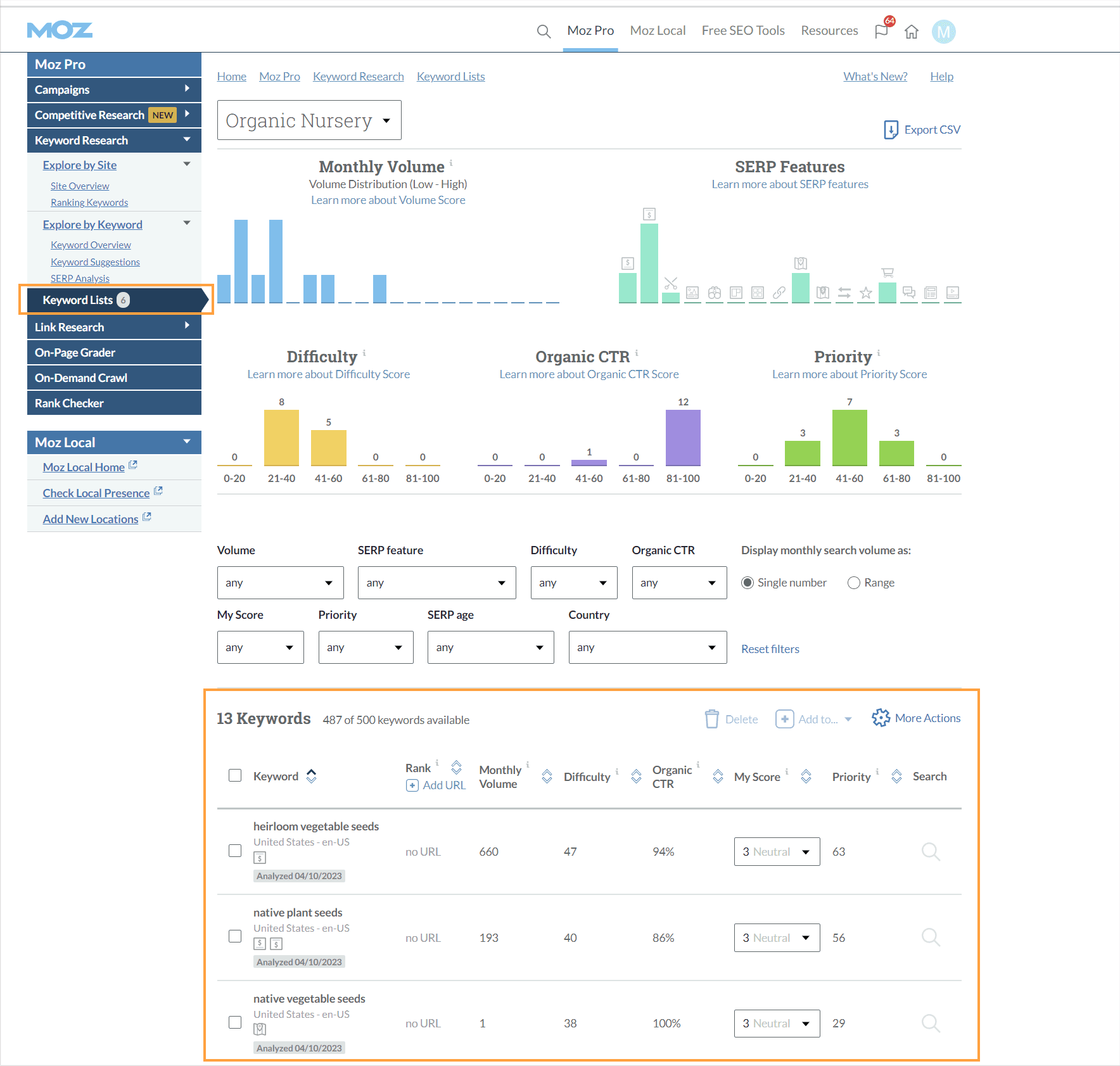
Task: Switch to the Moz Local tab
Action: [658, 30]
